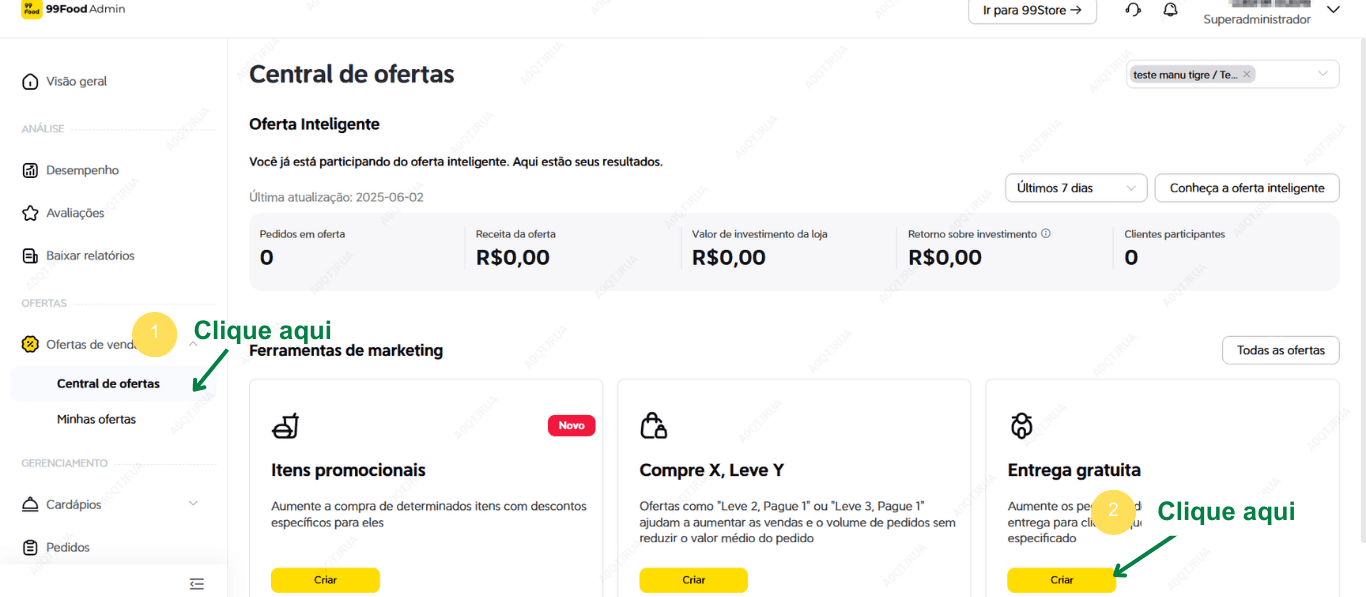Screen dimensions: 1366x597
Task: Click the Visão geral home icon
Action: tap(30, 82)
